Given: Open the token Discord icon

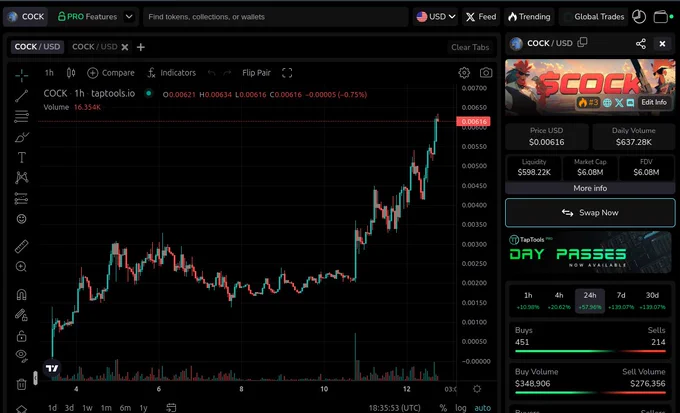Looking at the screenshot, I should [x=631, y=103].
